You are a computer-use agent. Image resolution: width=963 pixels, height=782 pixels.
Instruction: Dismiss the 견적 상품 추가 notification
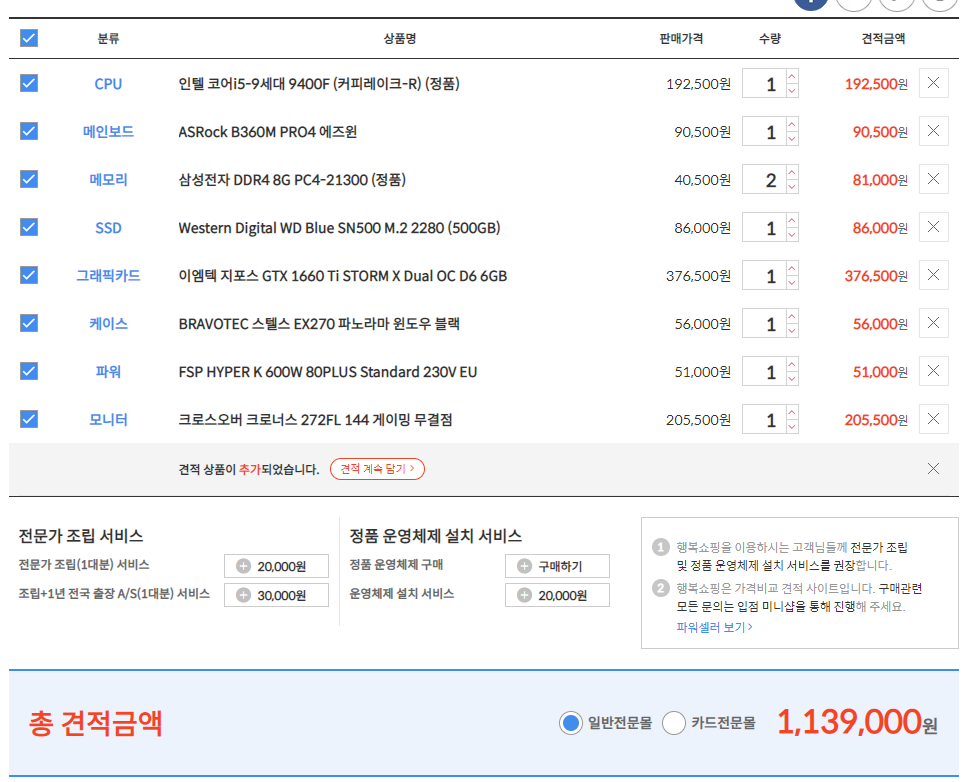click(x=933, y=469)
